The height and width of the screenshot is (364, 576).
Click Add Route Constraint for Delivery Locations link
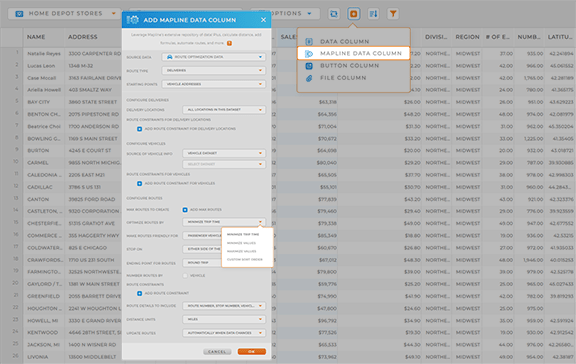coord(190,129)
